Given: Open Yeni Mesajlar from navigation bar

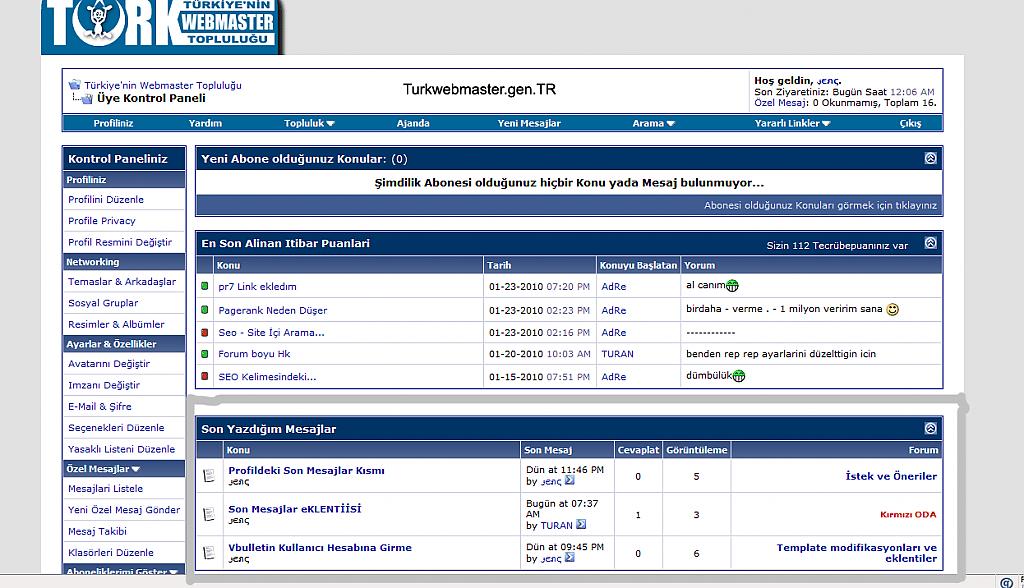Looking at the screenshot, I should coord(529,123).
